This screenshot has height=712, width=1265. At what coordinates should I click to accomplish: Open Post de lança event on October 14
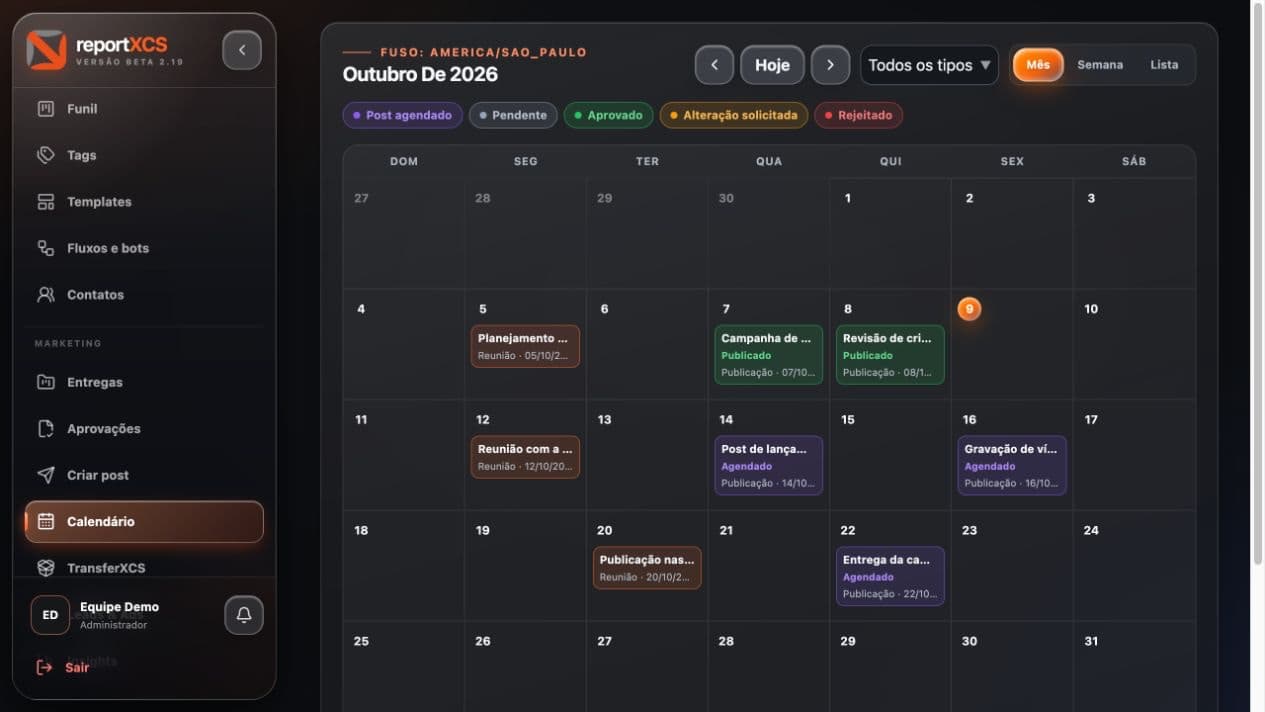coord(769,465)
